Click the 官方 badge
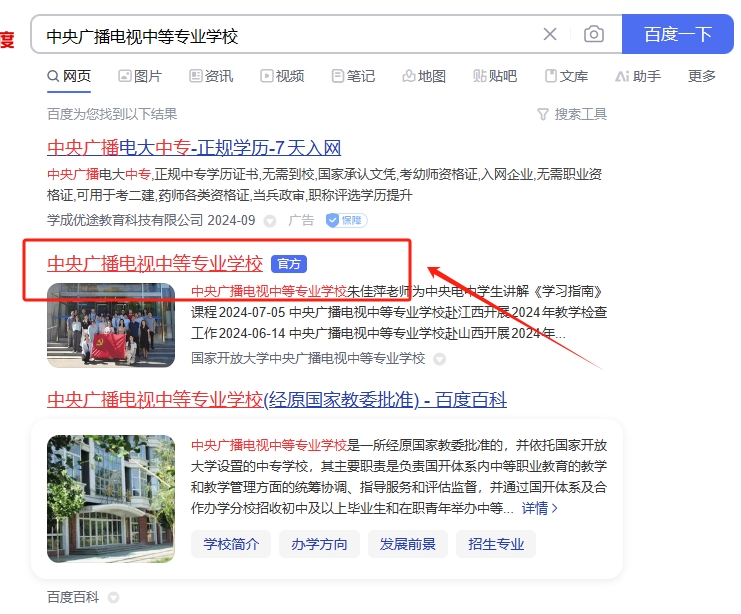The height and width of the screenshot is (614, 741). click(x=289, y=264)
